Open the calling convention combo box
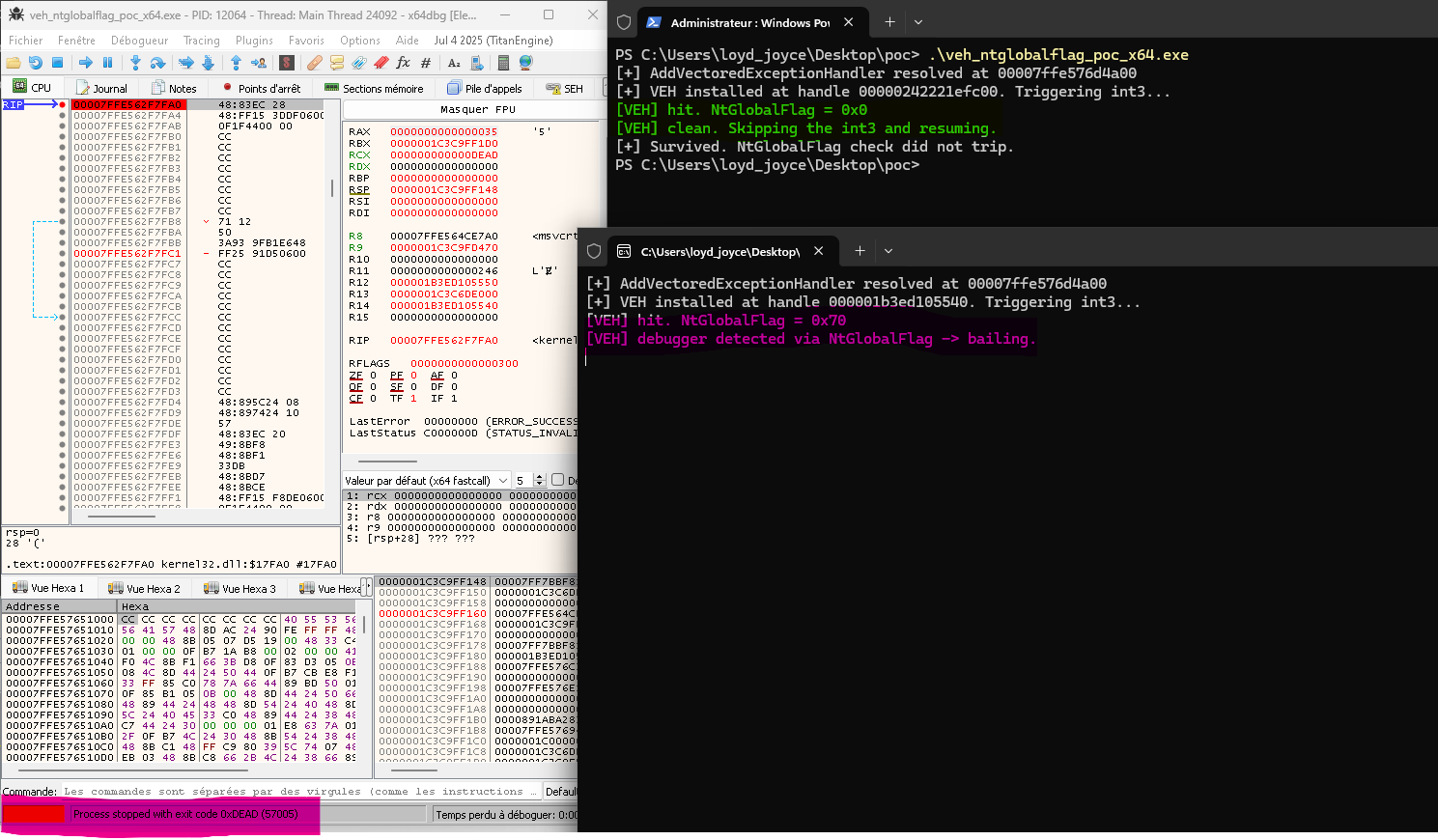Screen dimensions: 1438x840 tap(427, 480)
